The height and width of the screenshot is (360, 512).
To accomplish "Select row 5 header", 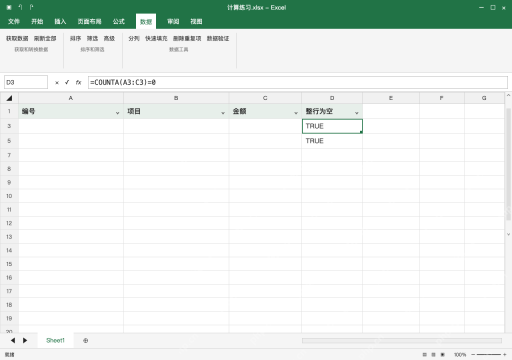I will click(9, 141).
